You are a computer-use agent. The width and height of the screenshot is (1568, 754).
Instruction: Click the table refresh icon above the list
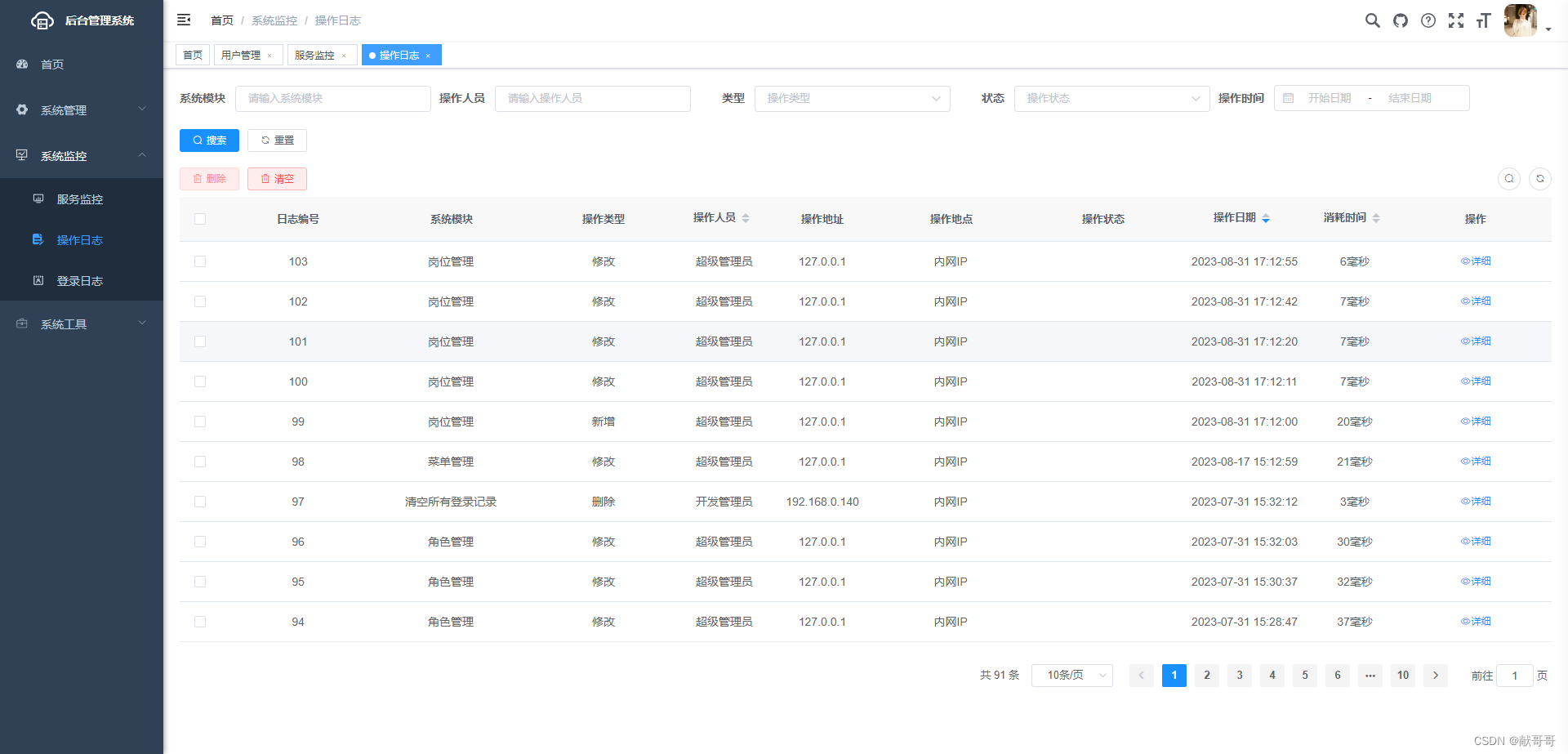(x=1540, y=178)
